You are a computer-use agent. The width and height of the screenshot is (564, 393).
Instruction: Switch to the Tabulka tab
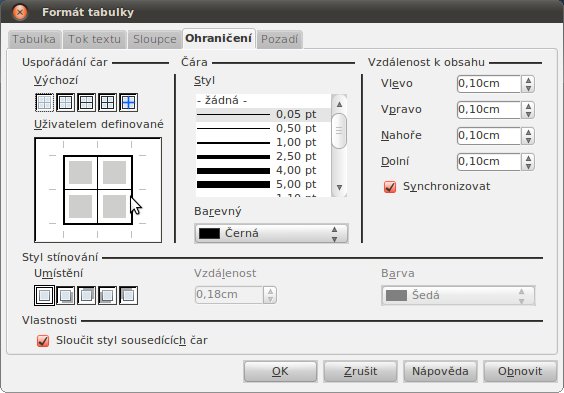click(34, 39)
